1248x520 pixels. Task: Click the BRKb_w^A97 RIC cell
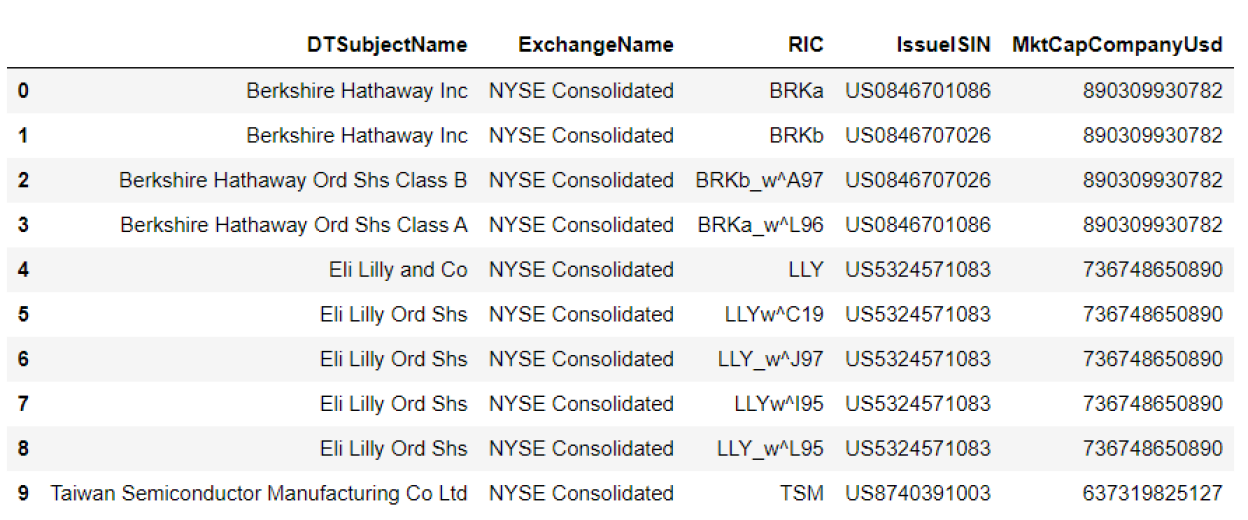(x=759, y=181)
